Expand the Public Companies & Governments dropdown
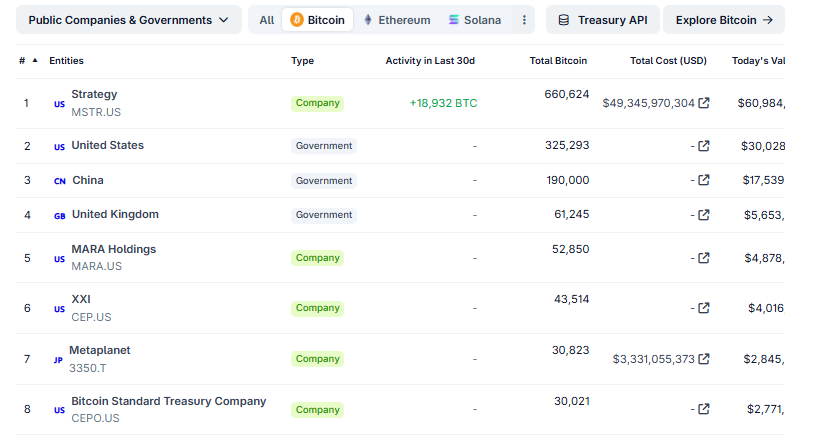 128,20
